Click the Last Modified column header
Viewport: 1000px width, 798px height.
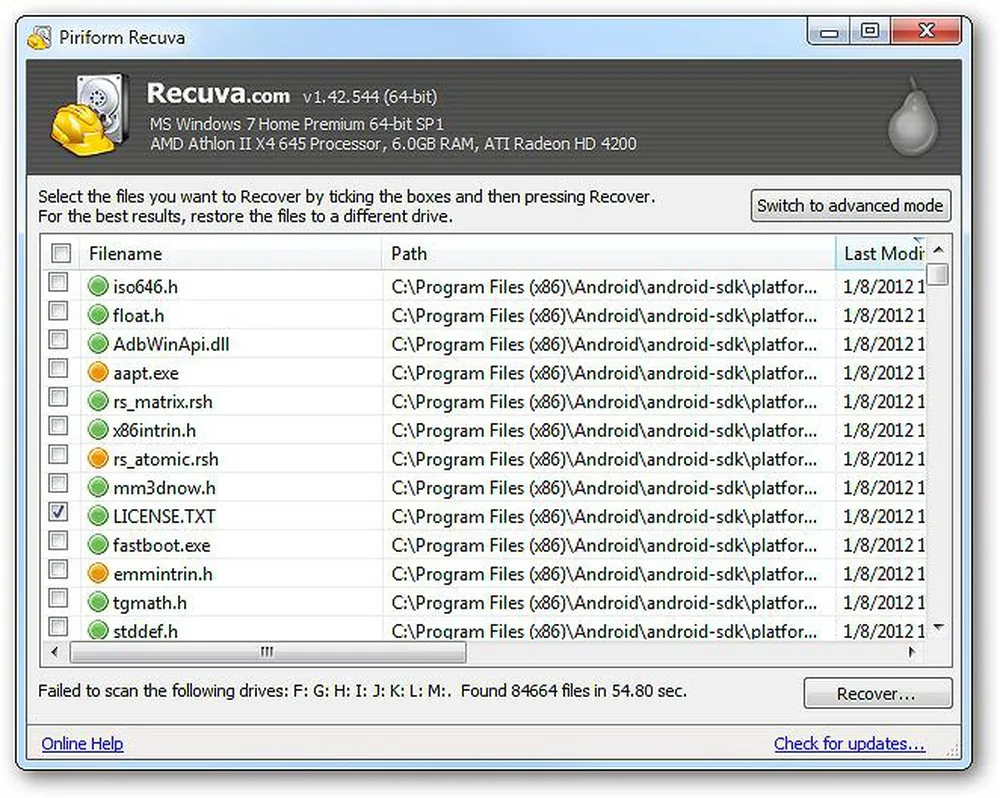coord(880,254)
